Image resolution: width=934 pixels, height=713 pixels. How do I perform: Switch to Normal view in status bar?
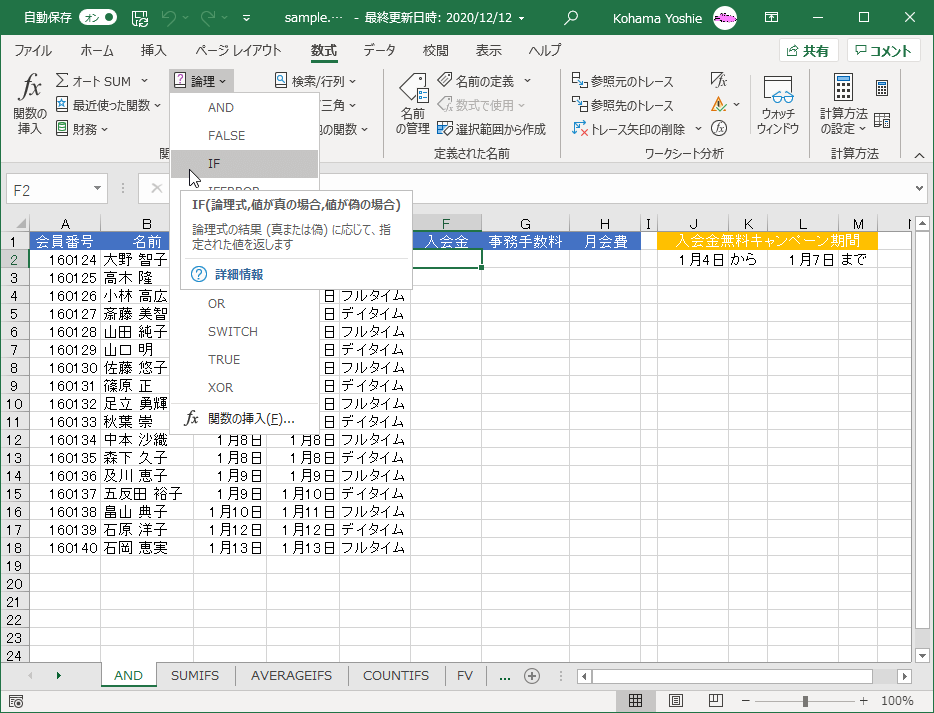point(636,700)
